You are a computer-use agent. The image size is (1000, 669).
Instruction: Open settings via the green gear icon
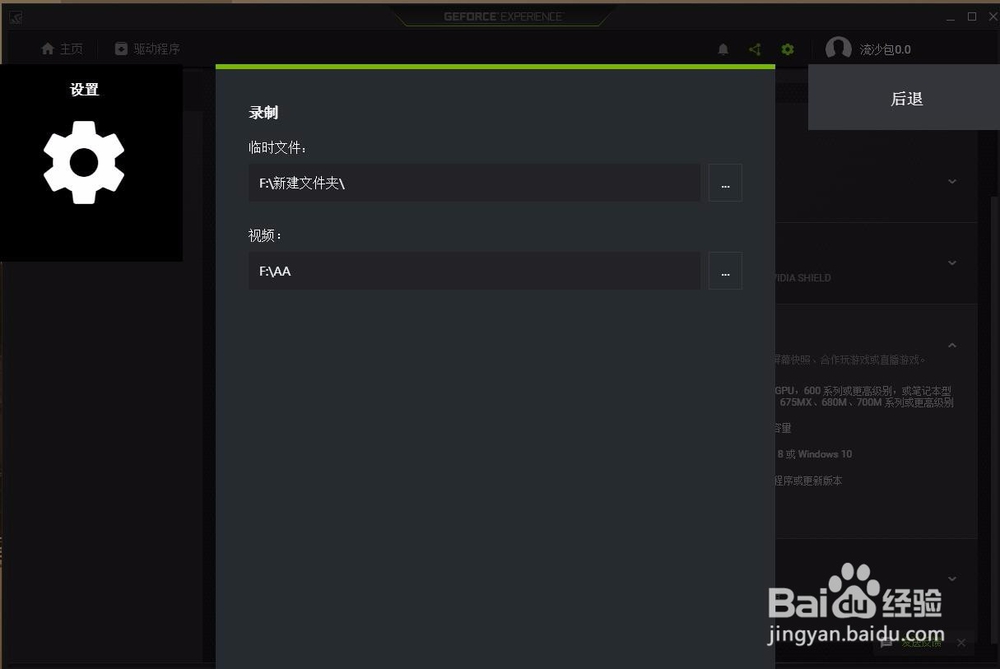pyautogui.click(x=787, y=48)
